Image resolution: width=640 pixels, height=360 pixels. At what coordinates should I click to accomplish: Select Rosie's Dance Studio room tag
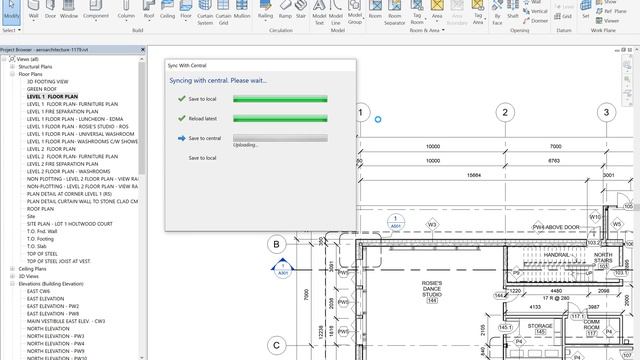click(x=432, y=292)
